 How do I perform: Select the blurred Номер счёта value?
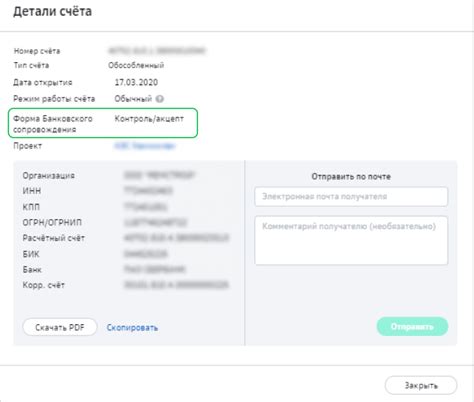coord(157,51)
